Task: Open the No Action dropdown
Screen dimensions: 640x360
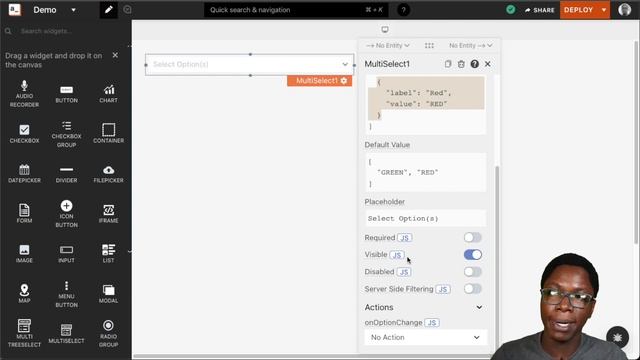Action: 425,338
